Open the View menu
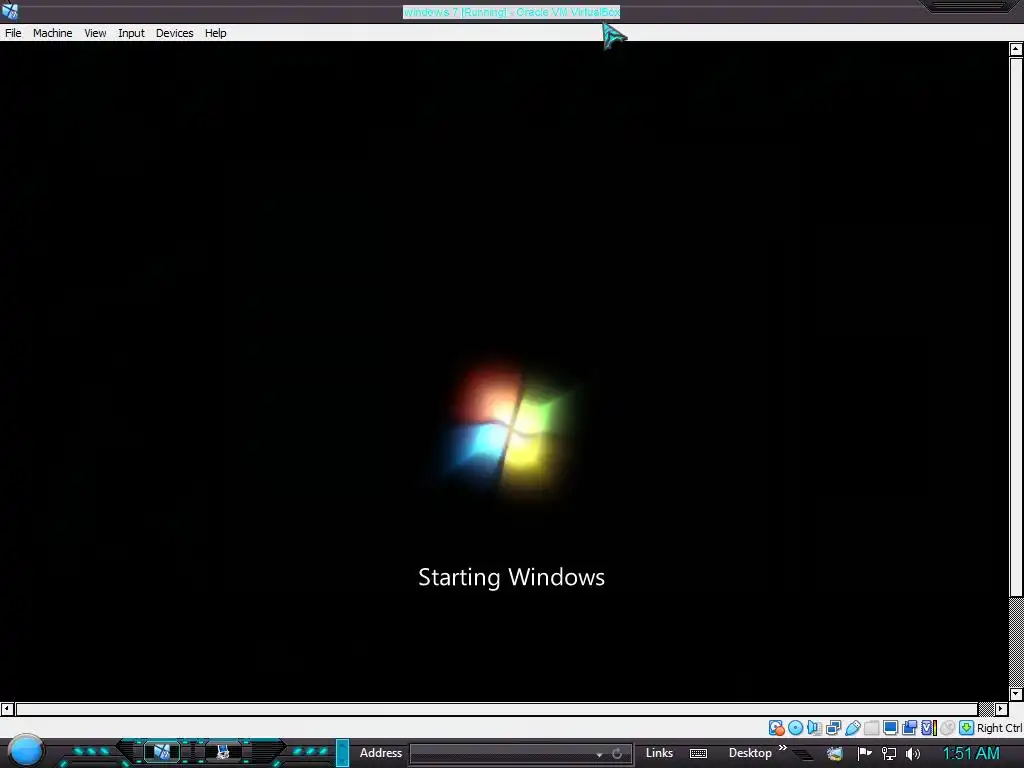 click(95, 33)
